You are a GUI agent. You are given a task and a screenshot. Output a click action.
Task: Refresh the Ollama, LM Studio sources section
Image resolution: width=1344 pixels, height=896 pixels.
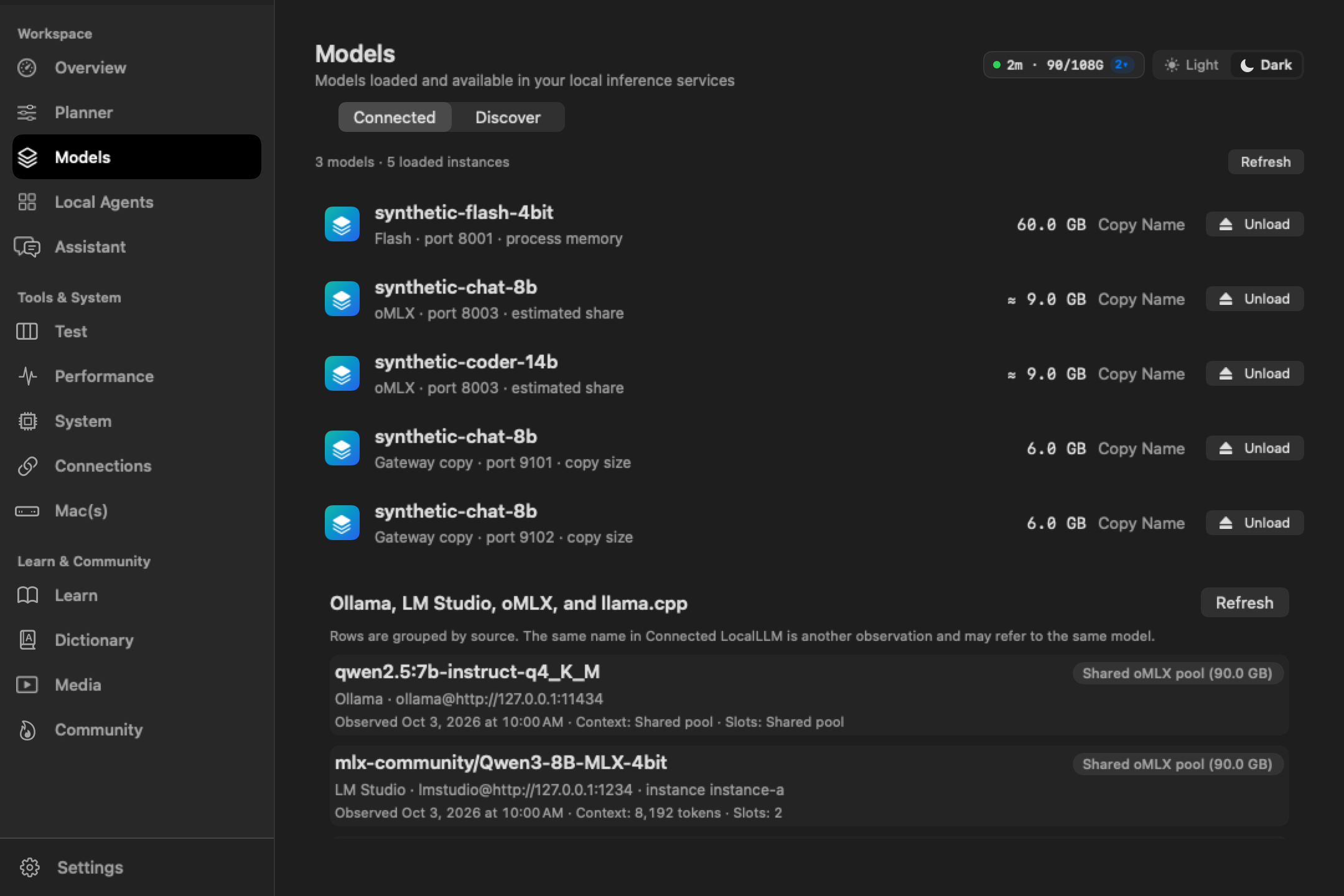1244,602
